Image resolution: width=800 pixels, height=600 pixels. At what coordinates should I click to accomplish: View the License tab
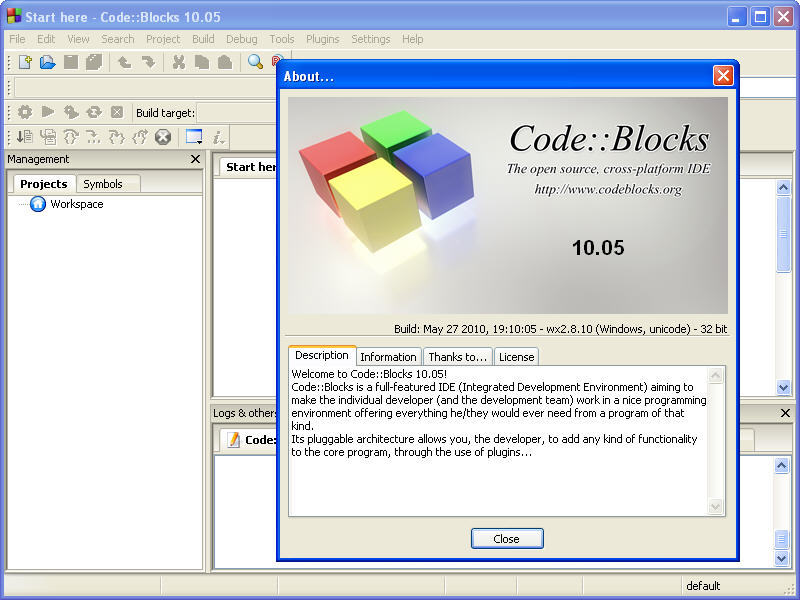pyautogui.click(x=516, y=356)
